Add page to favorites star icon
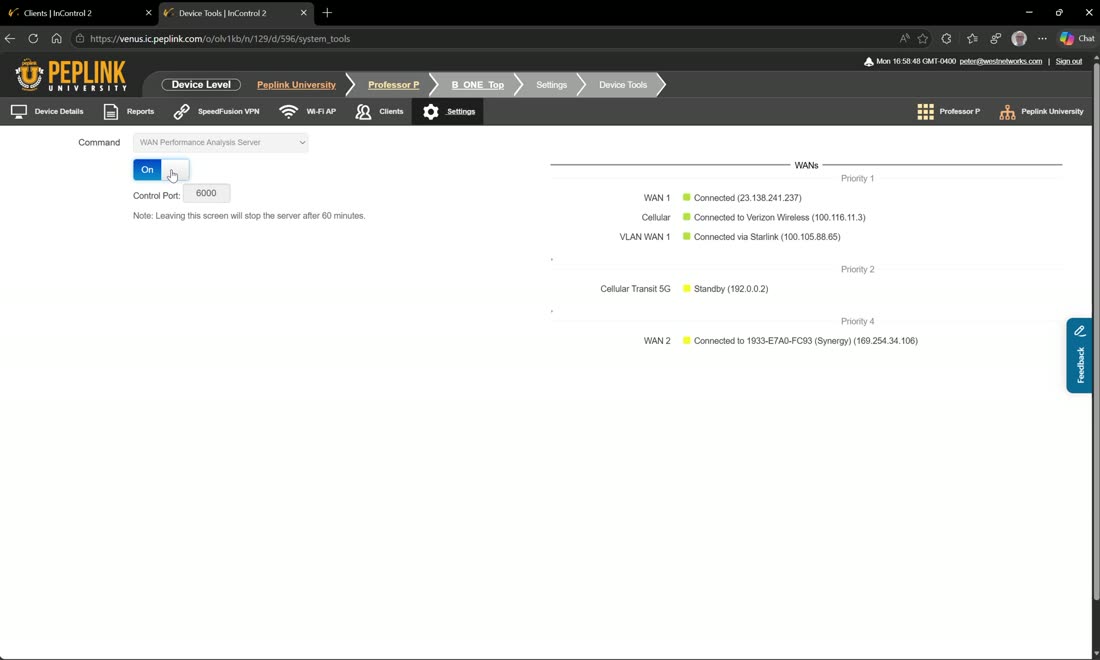Image resolution: width=1100 pixels, height=660 pixels. [x=923, y=39]
